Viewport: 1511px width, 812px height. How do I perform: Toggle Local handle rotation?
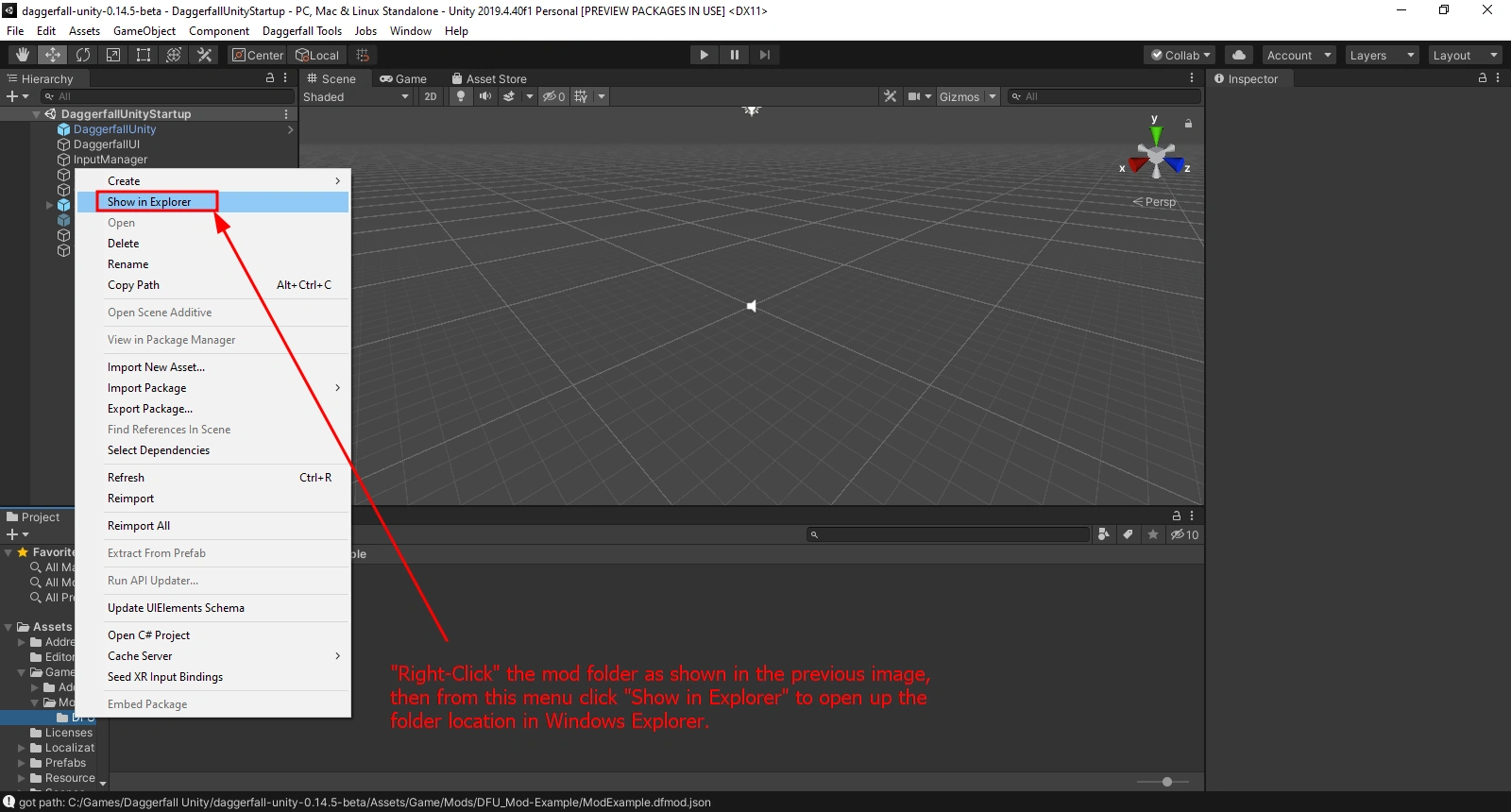tap(317, 55)
